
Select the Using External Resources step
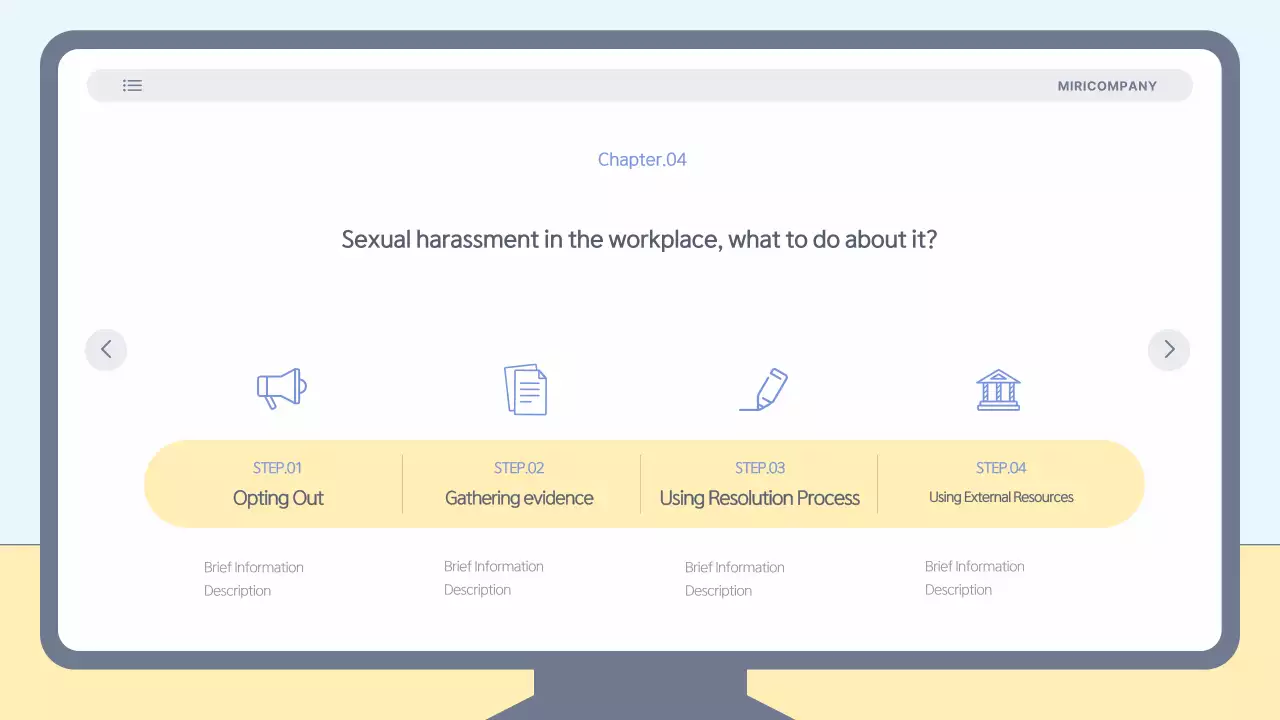click(1001, 497)
